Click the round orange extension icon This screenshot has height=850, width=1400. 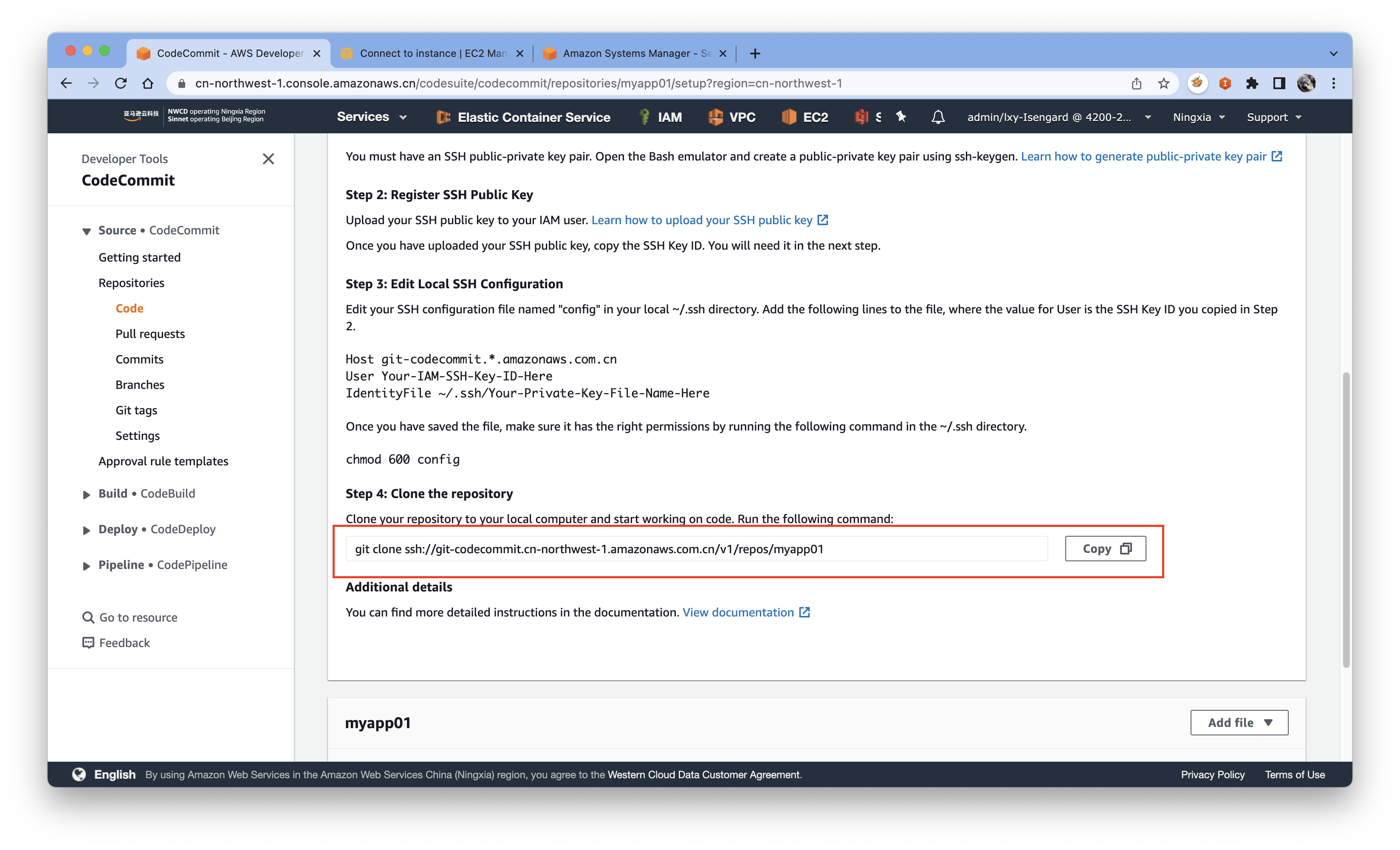[x=1197, y=84]
